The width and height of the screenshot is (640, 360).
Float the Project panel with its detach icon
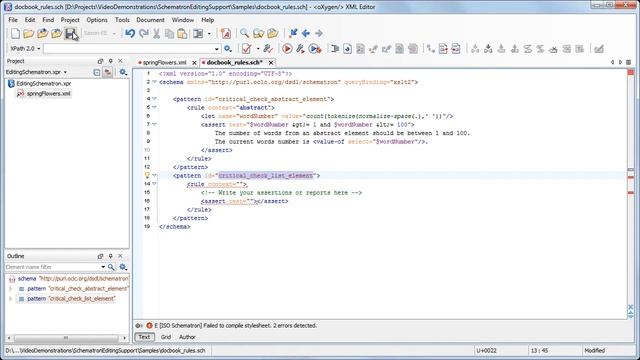point(100,61)
